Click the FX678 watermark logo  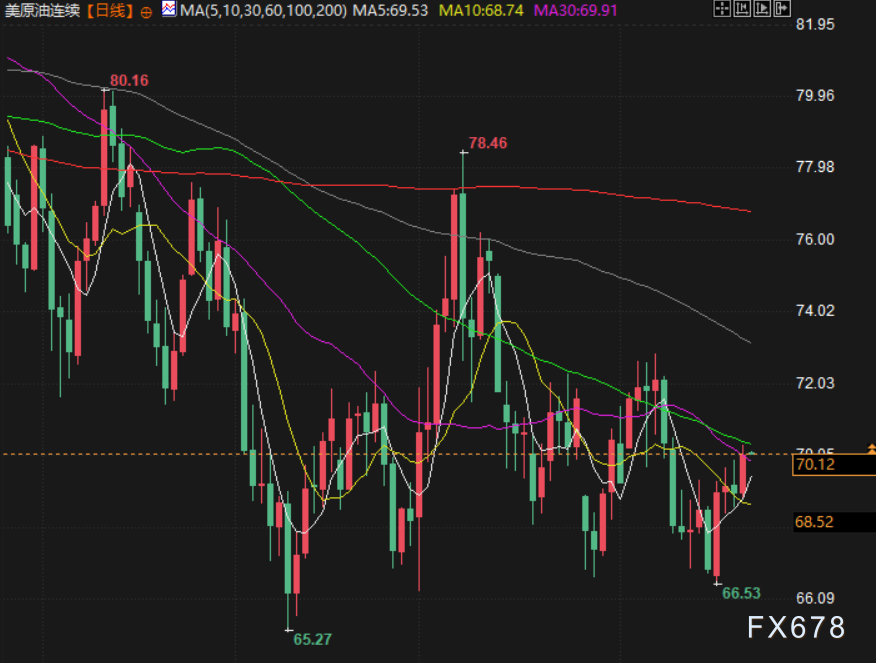(x=796, y=628)
